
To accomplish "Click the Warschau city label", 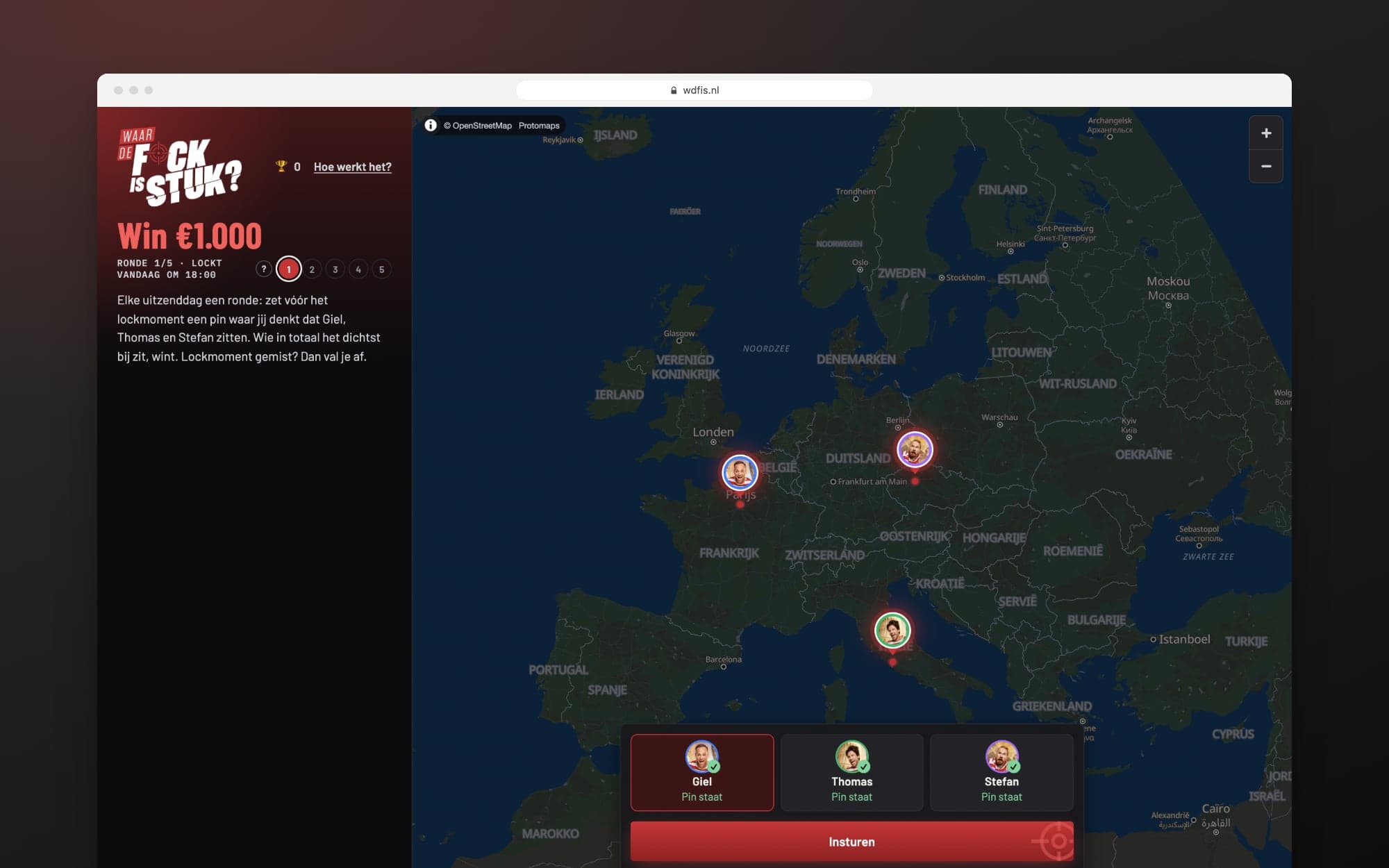I will (999, 417).
